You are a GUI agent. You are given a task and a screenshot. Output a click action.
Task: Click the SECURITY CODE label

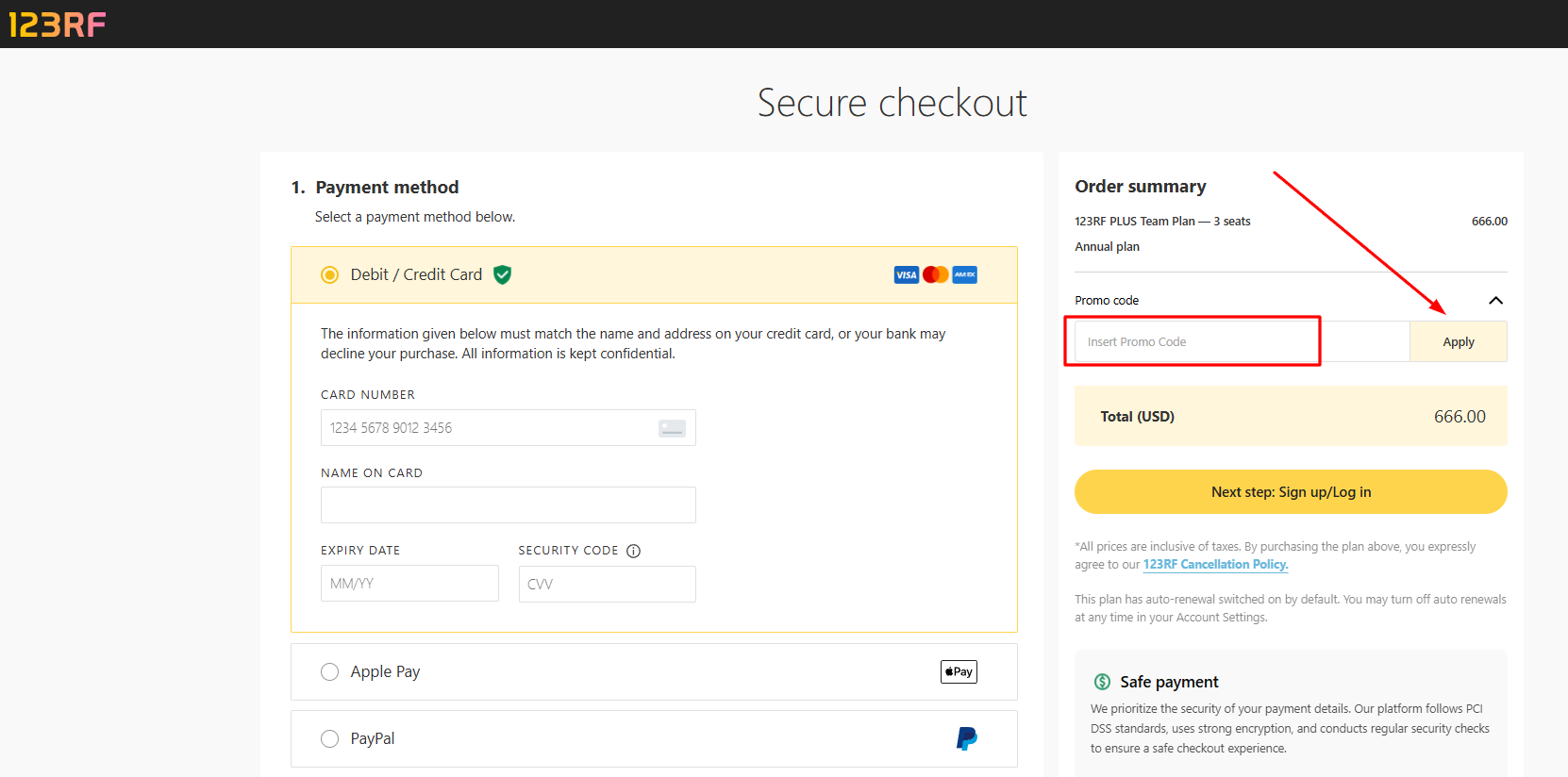(x=568, y=551)
